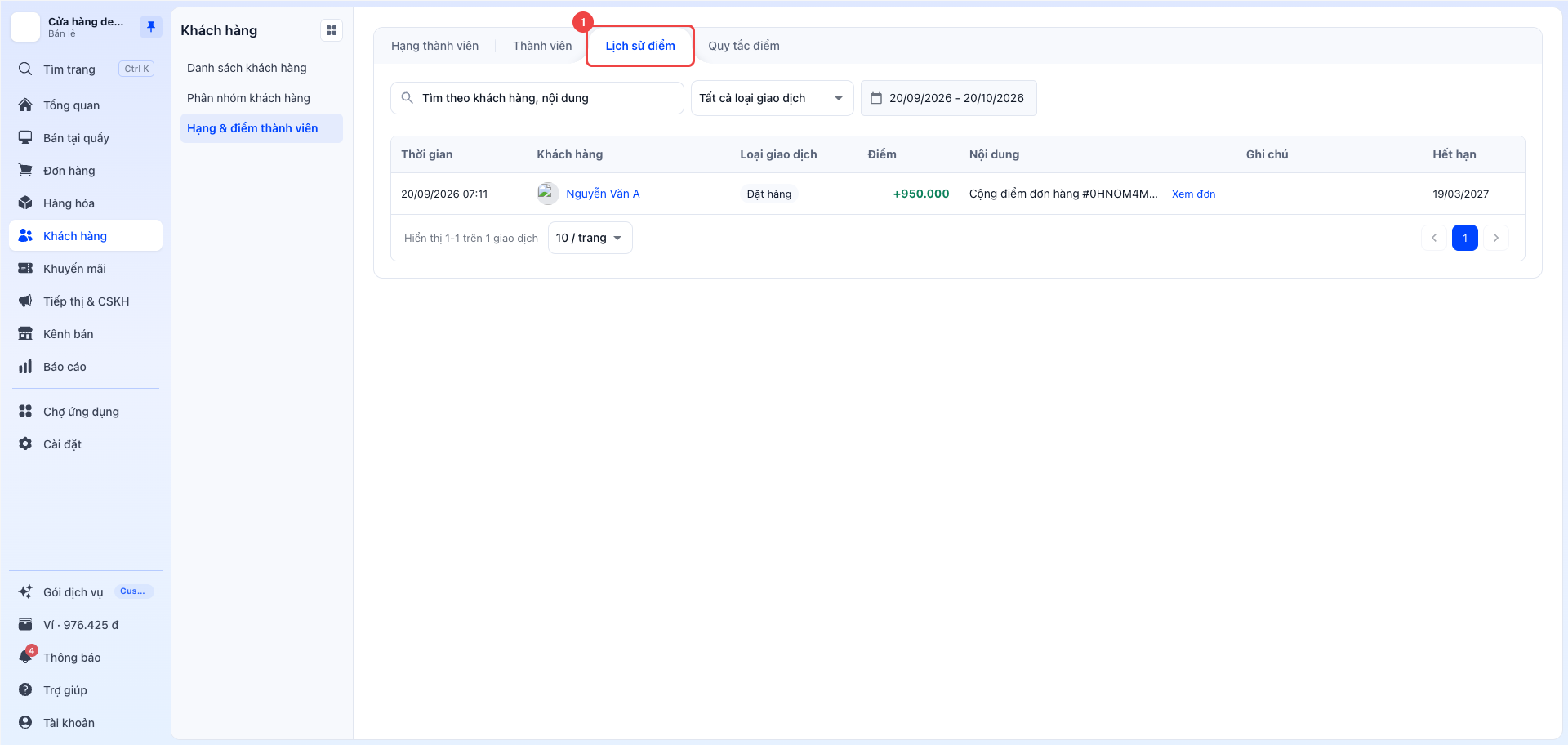Switch to the Quy tắc điểm tab
The height and width of the screenshot is (745, 1568).
(743, 46)
